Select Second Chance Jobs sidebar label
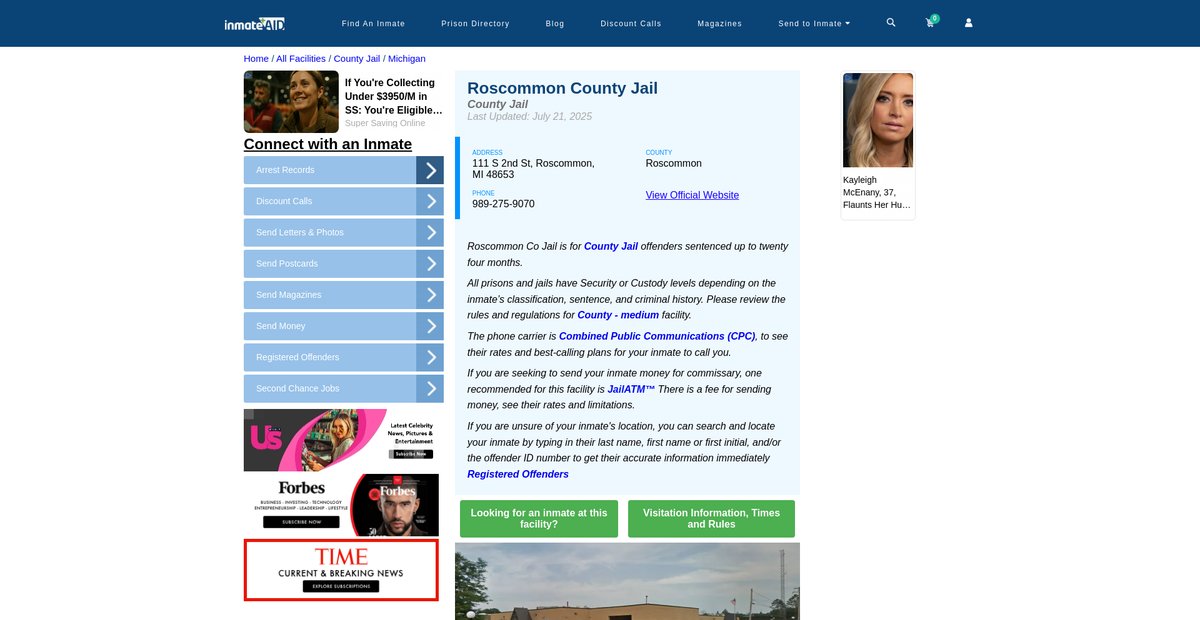Image resolution: width=1200 pixels, height=620 pixels. pyautogui.click(x=298, y=388)
